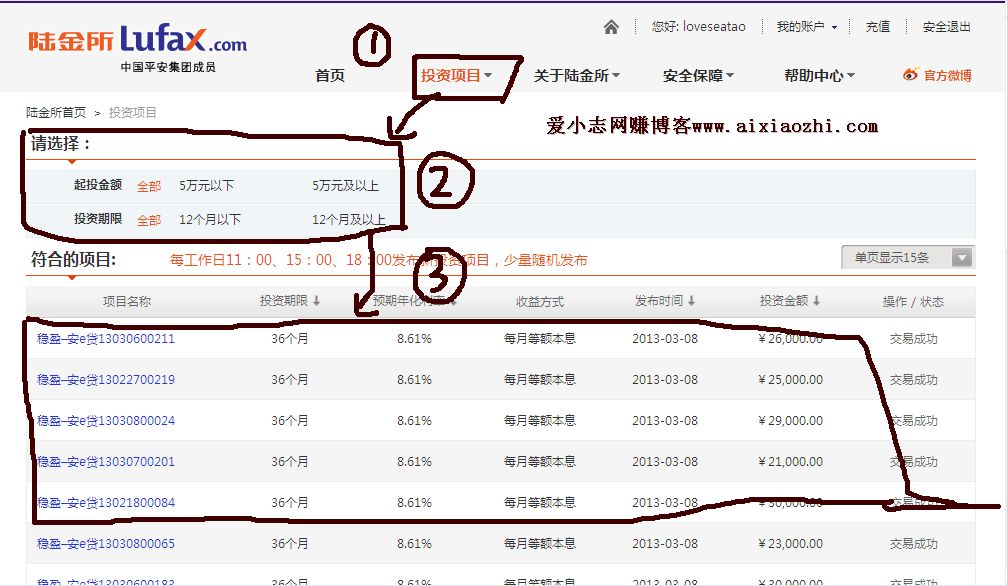Viewport: 1007px width, 586px height.
Task: Open the 单页显示15条 page-size dropdown
Action: coord(908,258)
